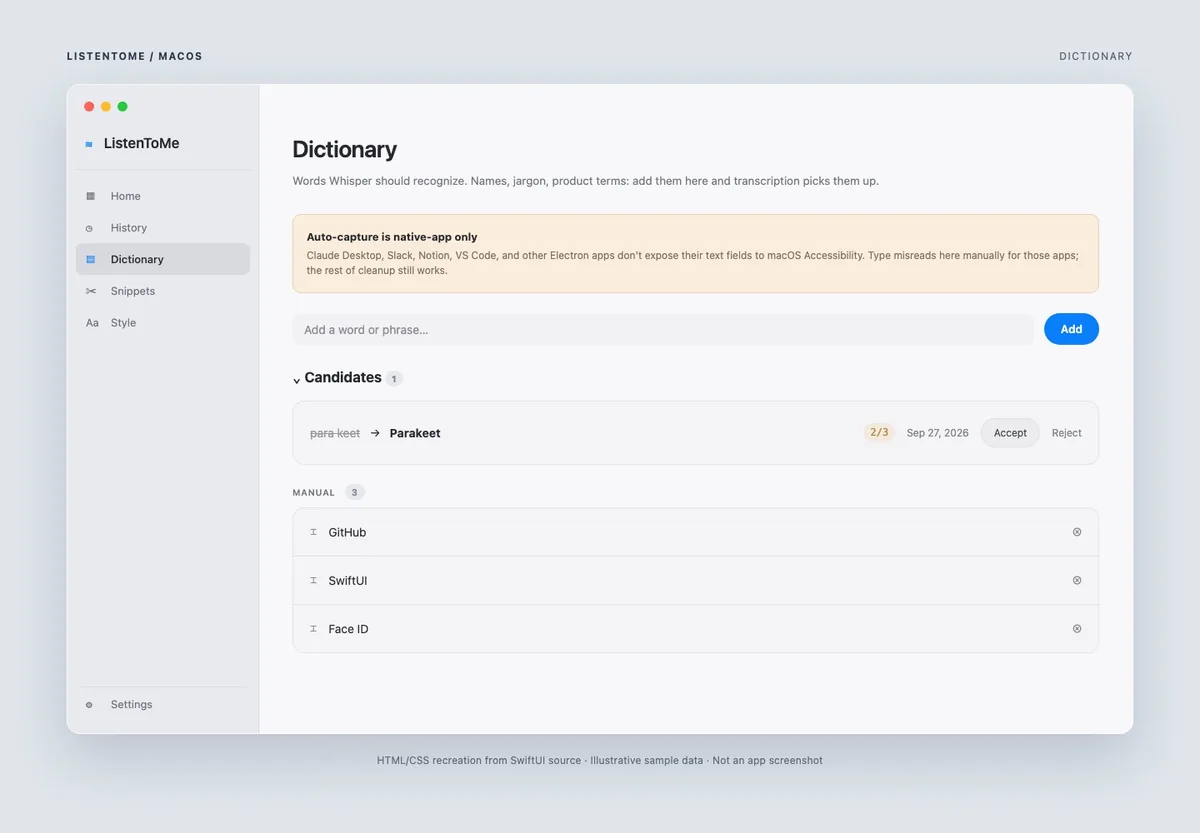Open the Style menu item
This screenshot has width=1200, height=833.
163,323
